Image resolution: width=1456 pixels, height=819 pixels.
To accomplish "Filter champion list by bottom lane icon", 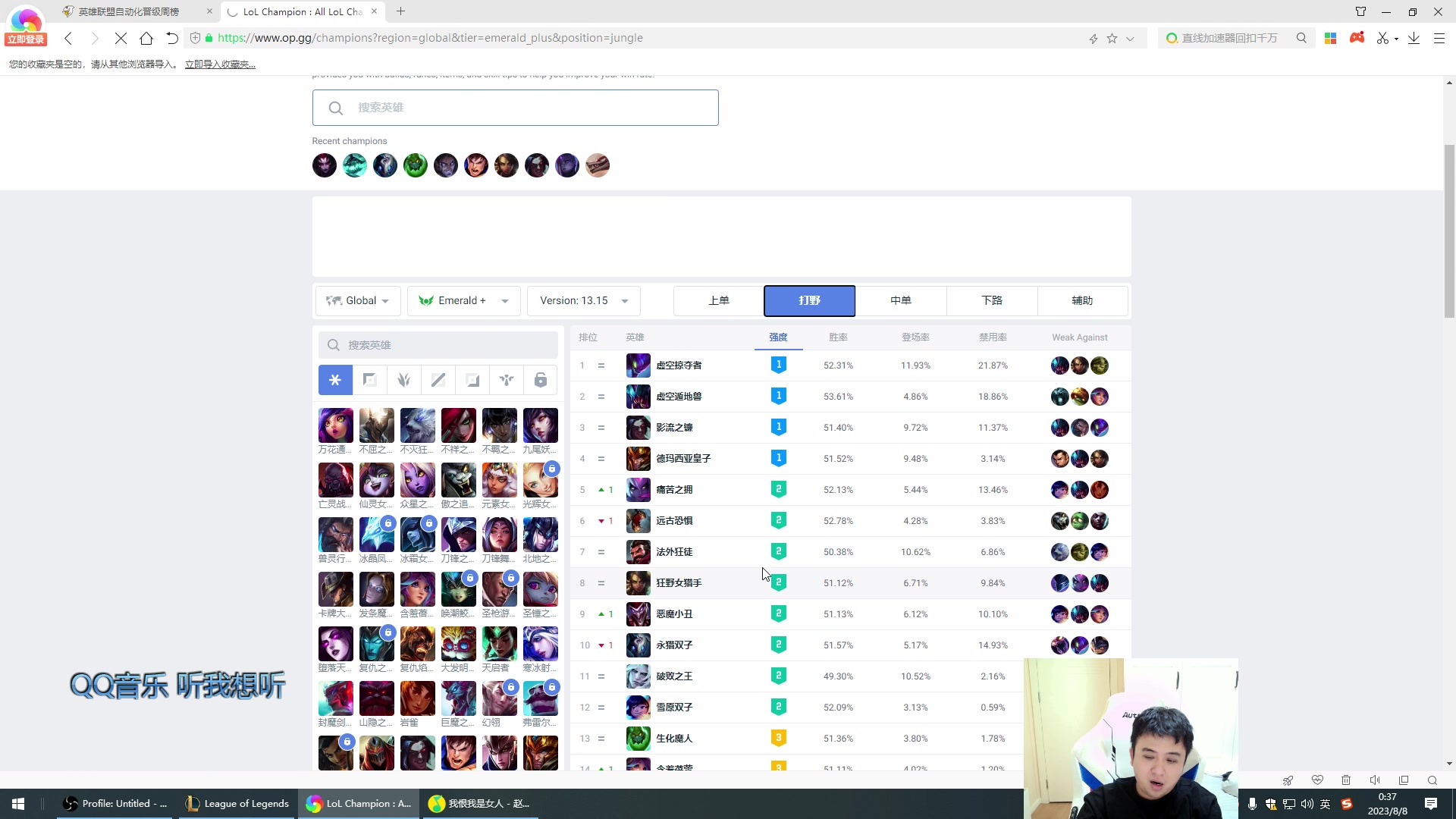I will [472, 380].
